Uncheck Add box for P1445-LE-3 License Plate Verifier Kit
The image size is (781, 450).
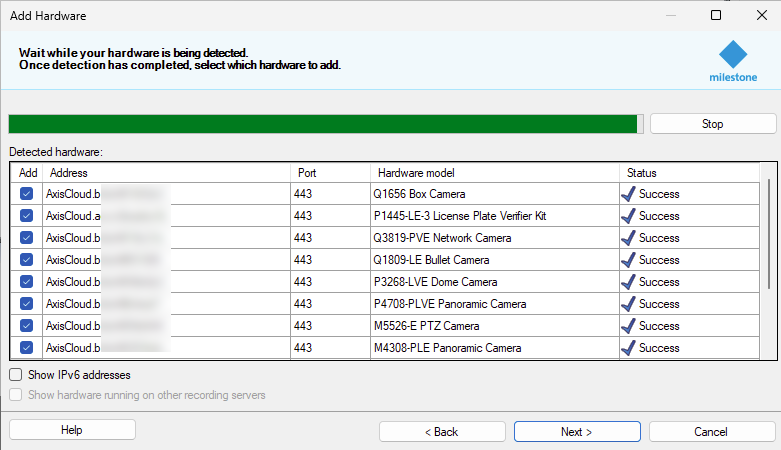pyautogui.click(x=26, y=216)
